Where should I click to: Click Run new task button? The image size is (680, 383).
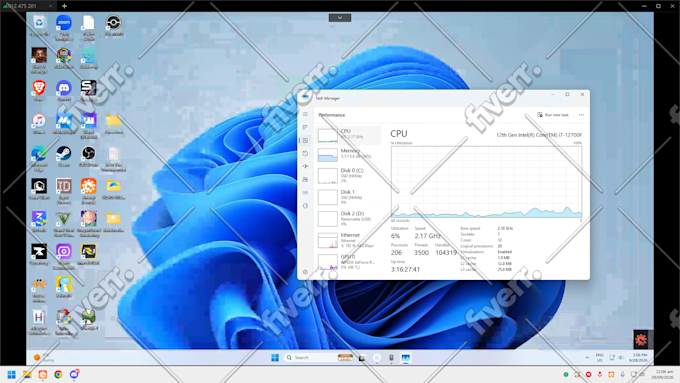coord(553,115)
